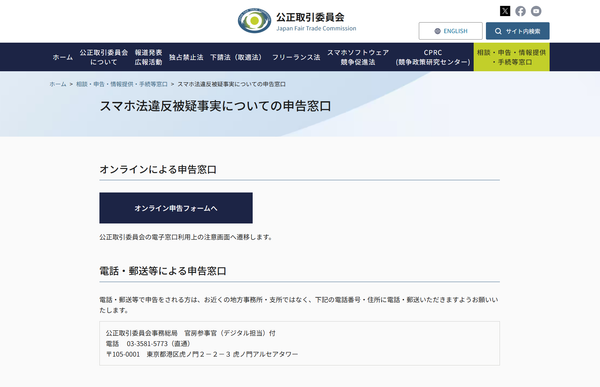Click 相談・申告・情報提供・手続等窓口 breadcrumb link
The width and height of the screenshot is (600, 387).
tap(122, 84)
